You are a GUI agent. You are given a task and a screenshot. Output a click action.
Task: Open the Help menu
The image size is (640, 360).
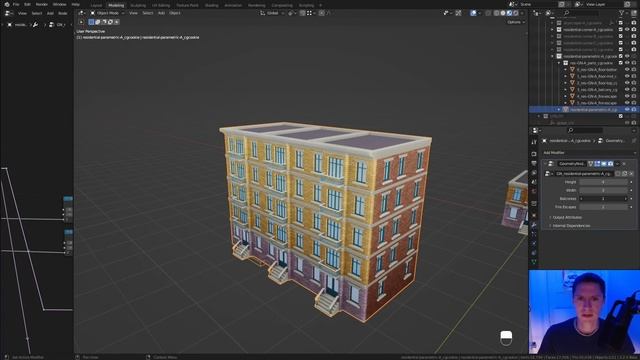pos(76,4)
